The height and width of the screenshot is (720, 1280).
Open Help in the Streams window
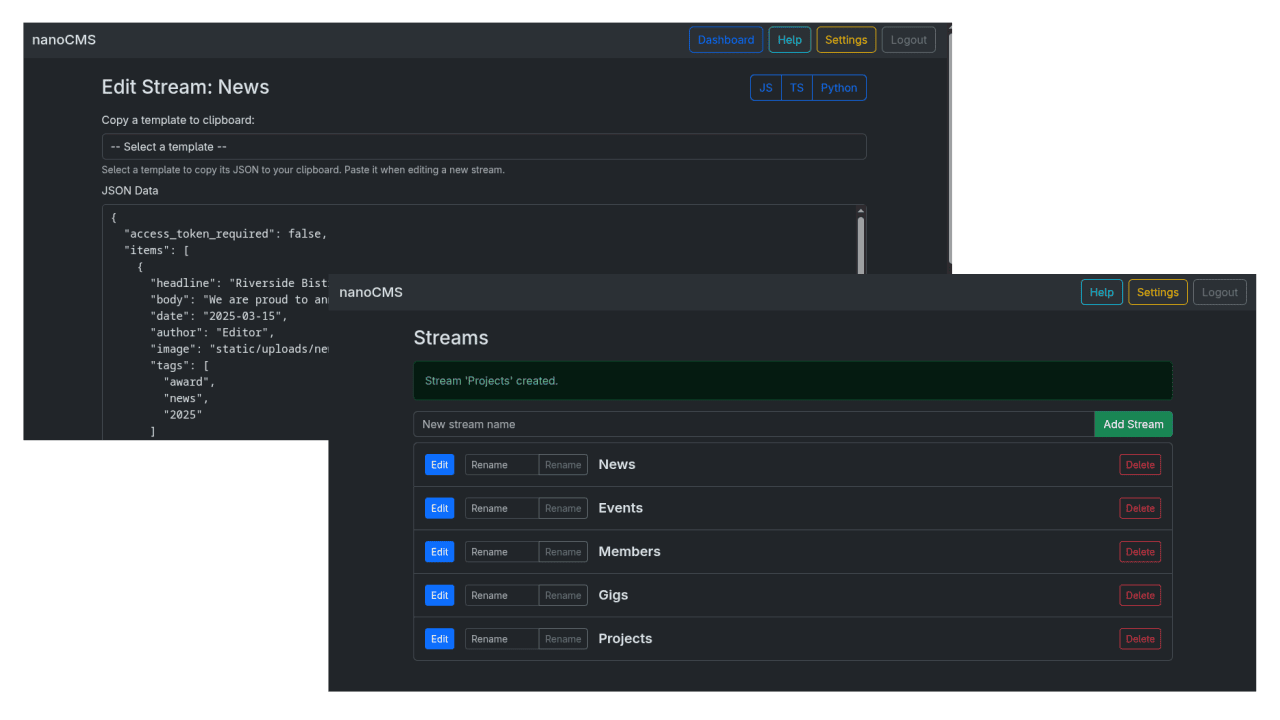[1102, 292]
